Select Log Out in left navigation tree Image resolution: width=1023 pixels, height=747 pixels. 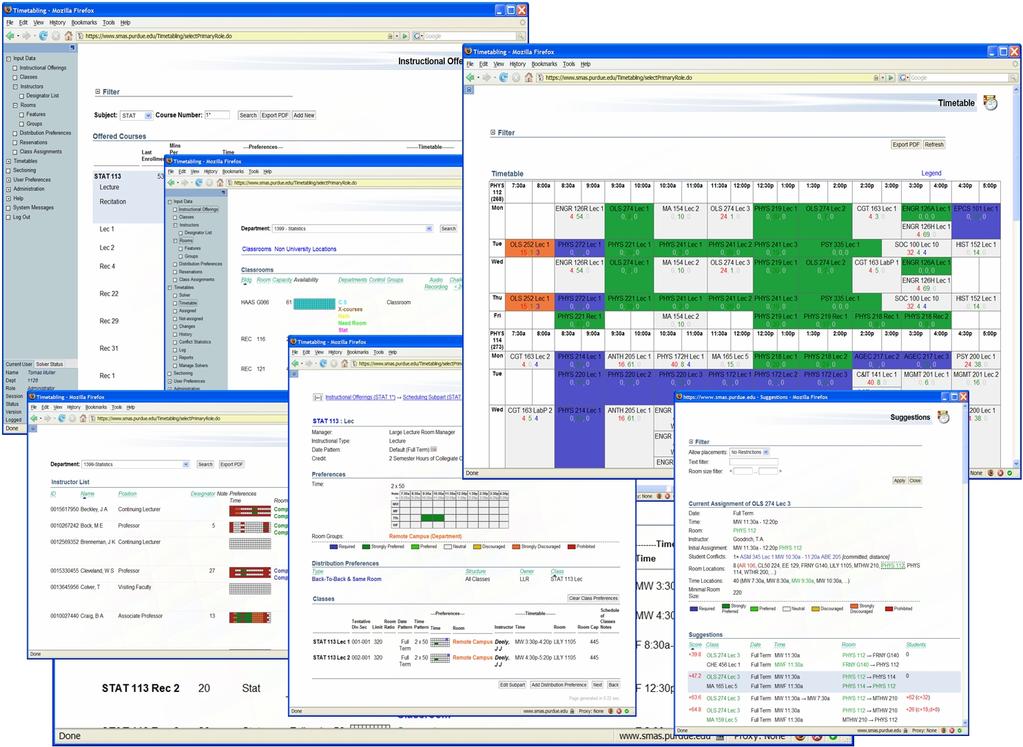tap(22, 217)
